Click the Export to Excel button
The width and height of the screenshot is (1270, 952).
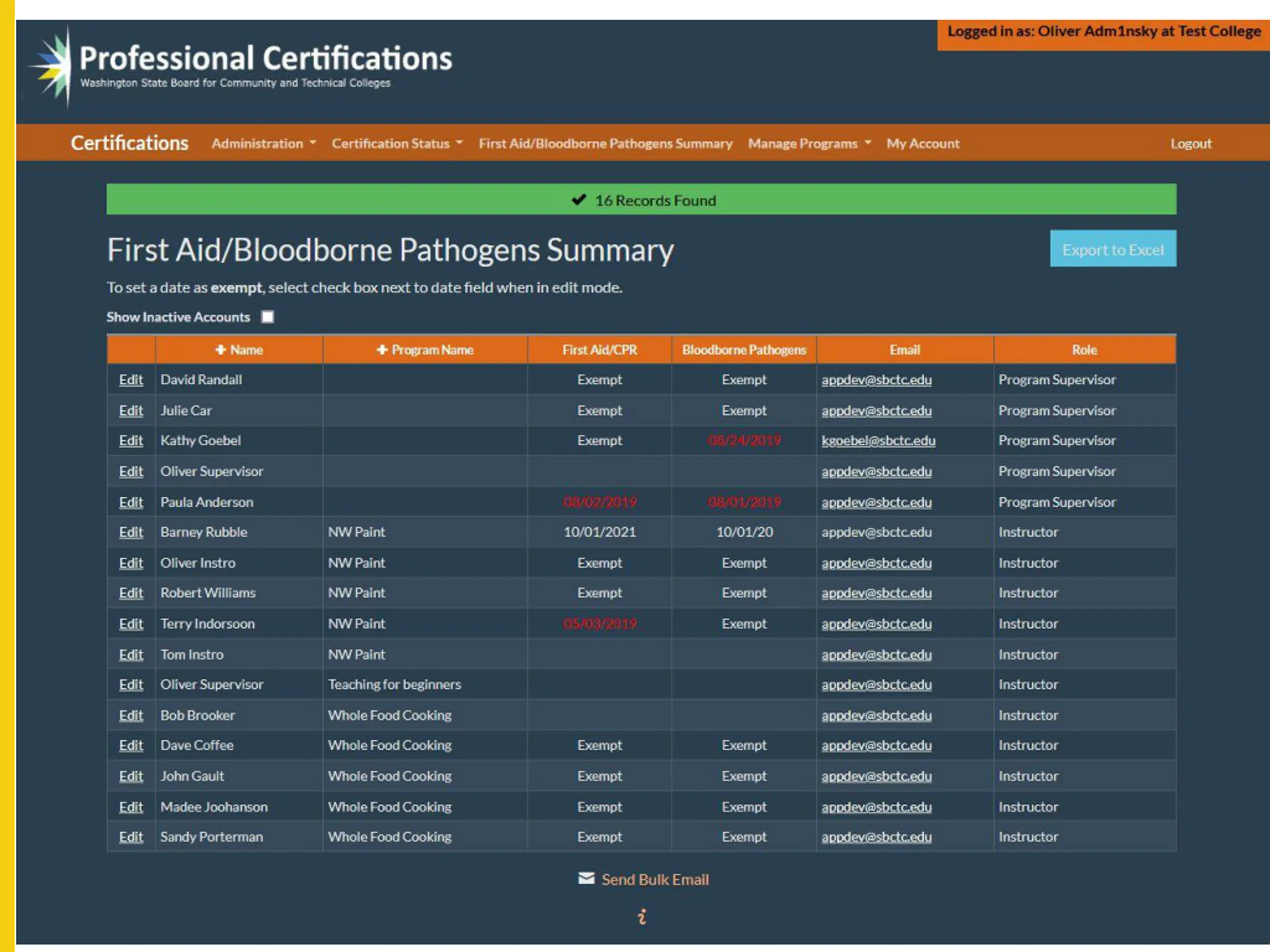click(x=1113, y=248)
